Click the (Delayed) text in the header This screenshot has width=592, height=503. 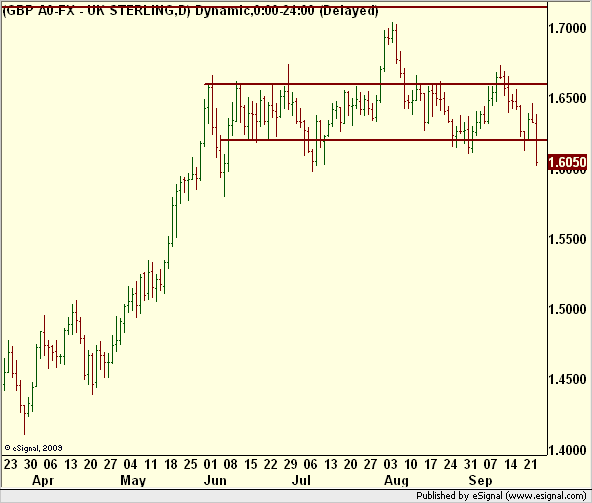348,11
